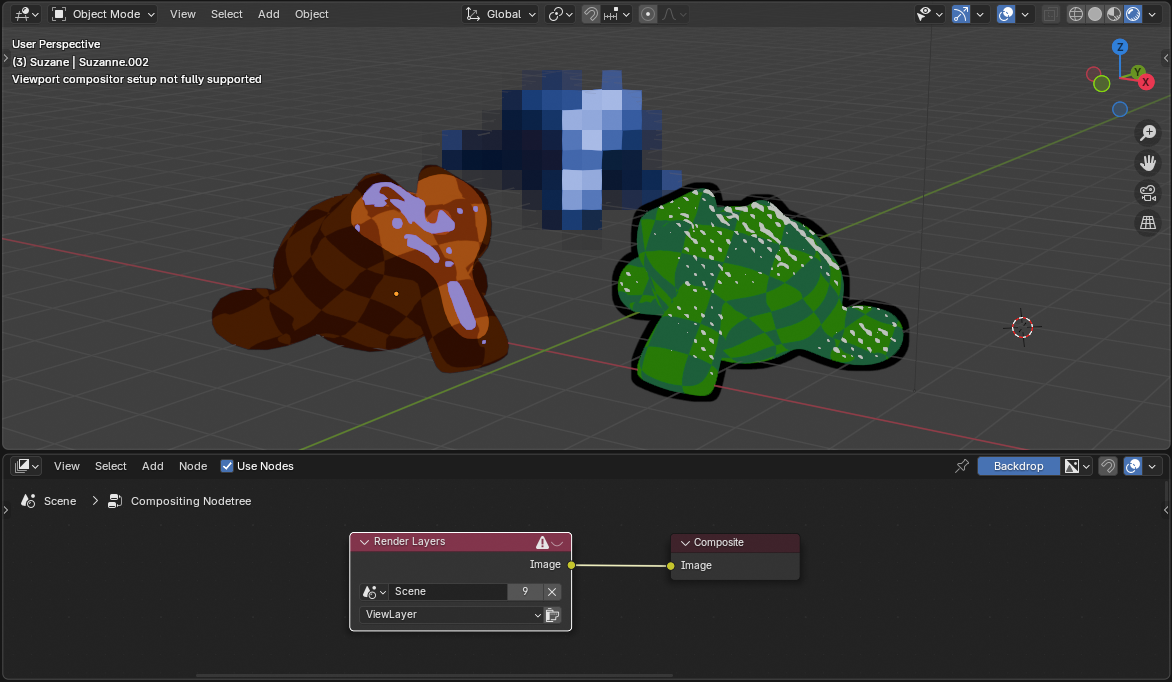Expand viewport sidebar with right arrow
The width and height of the screenshot is (1172, 682).
click(1166, 58)
